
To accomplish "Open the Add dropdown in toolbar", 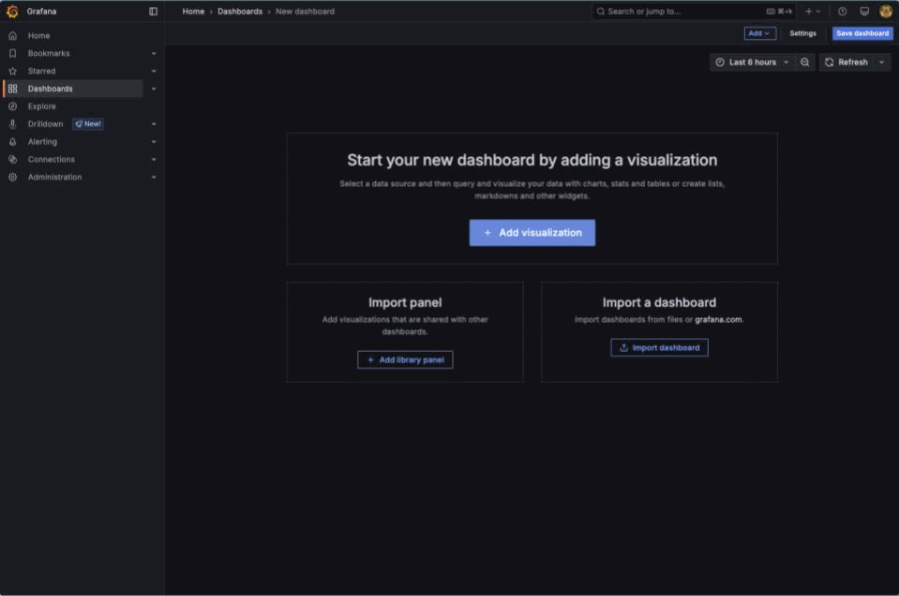I will (759, 33).
